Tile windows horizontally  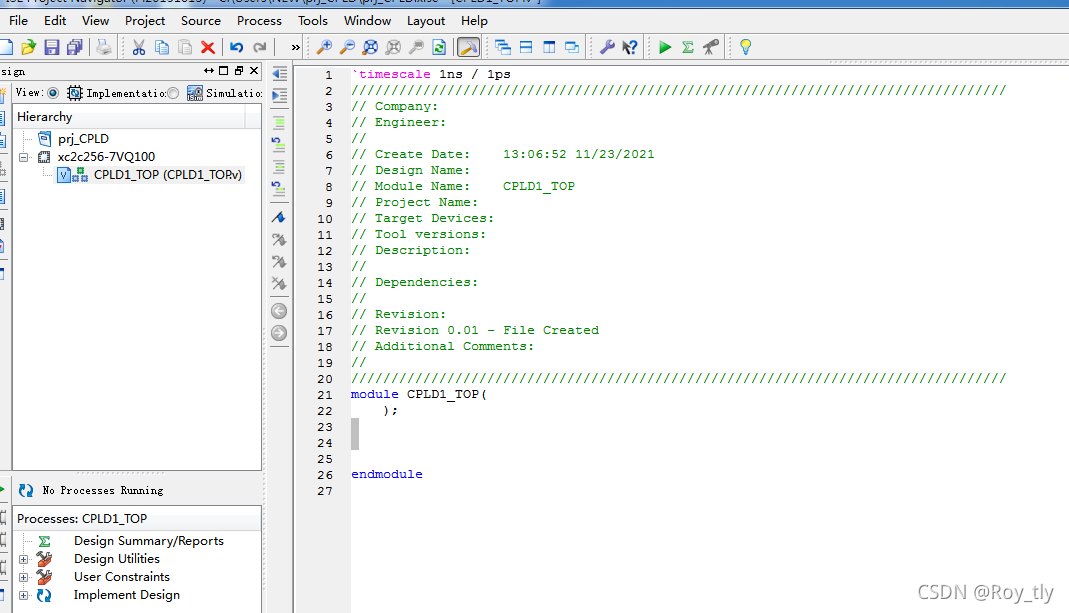coord(526,47)
